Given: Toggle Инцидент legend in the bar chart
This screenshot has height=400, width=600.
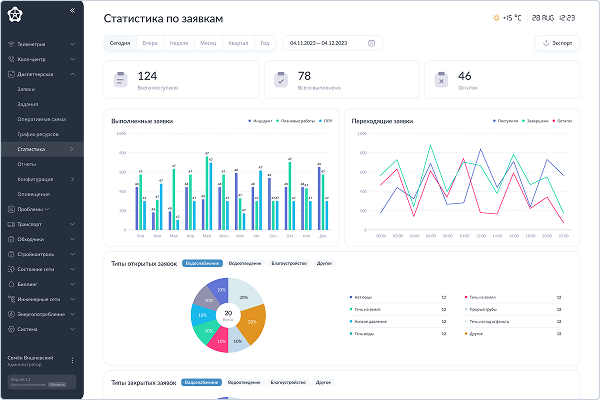Looking at the screenshot, I should 260,121.
